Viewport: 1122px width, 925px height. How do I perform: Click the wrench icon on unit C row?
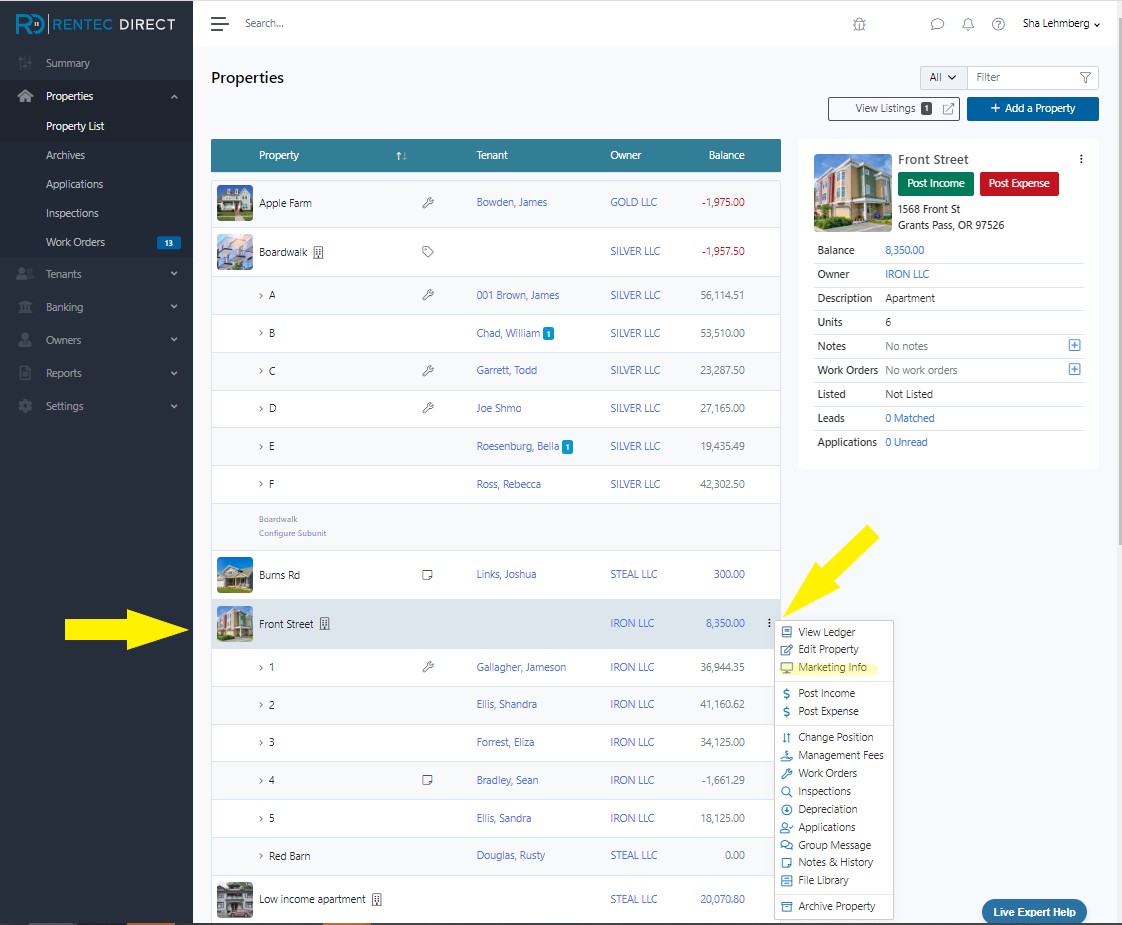click(428, 371)
